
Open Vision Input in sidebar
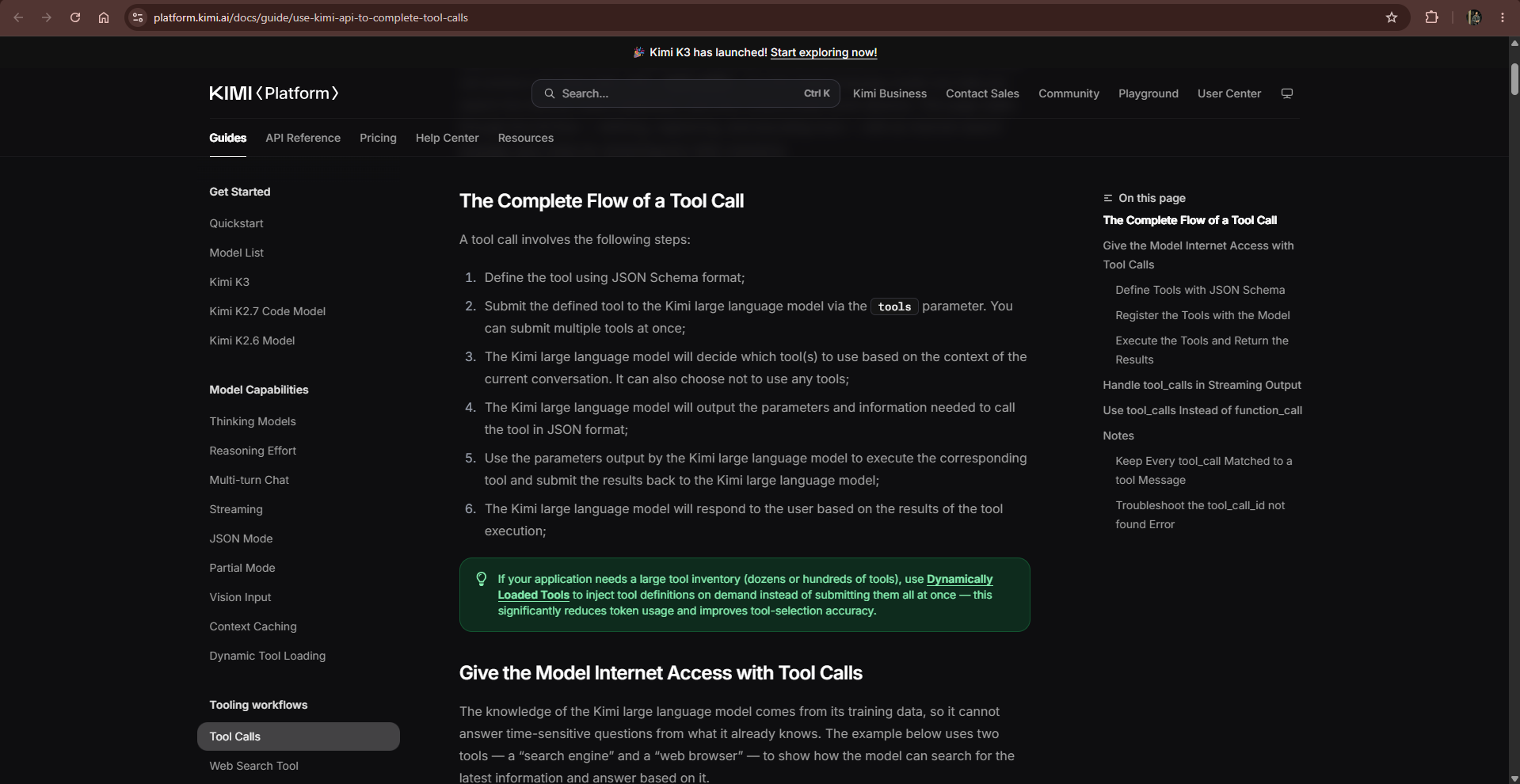coord(240,597)
